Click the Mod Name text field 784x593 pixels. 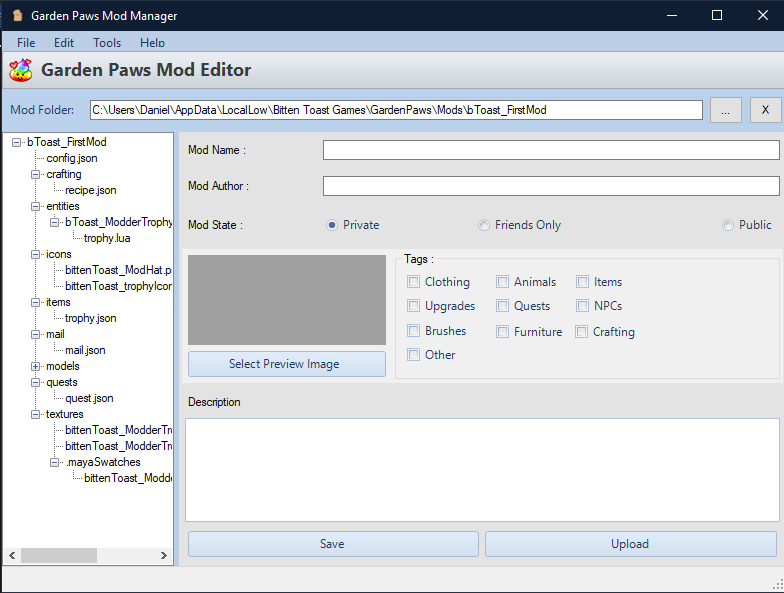551,150
